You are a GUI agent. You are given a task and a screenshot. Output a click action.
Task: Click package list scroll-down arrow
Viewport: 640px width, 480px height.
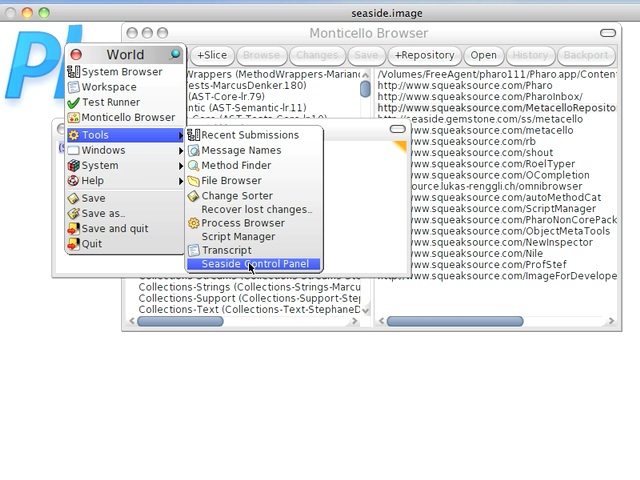click(x=365, y=311)
